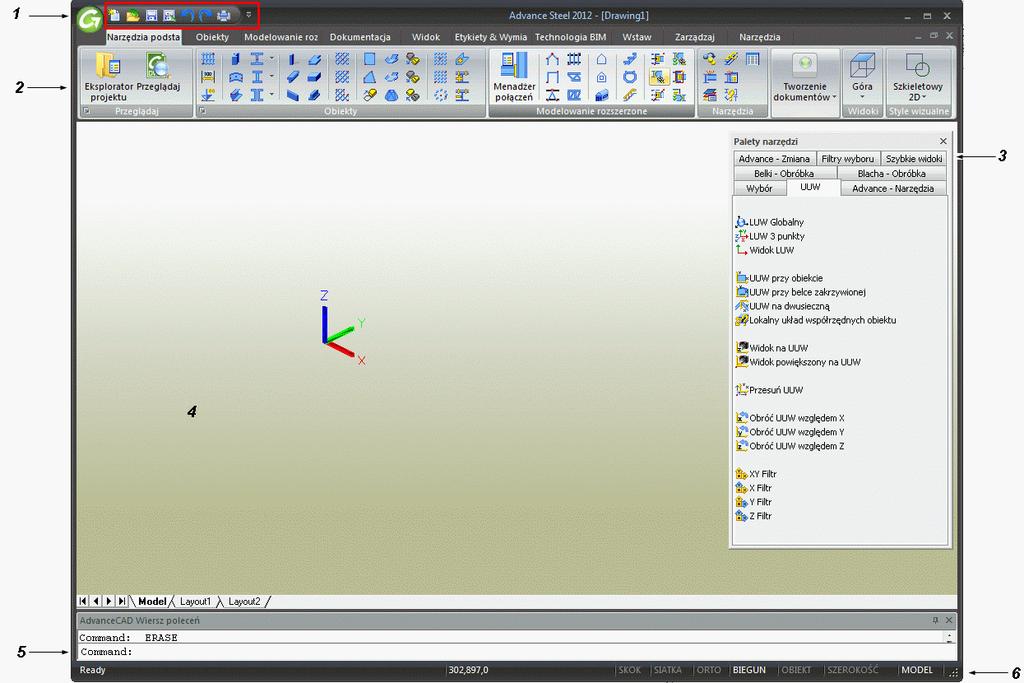The height and width of the screenshot is (683, 1024).
Task: Click the Command input line
Action: [515, 652]
